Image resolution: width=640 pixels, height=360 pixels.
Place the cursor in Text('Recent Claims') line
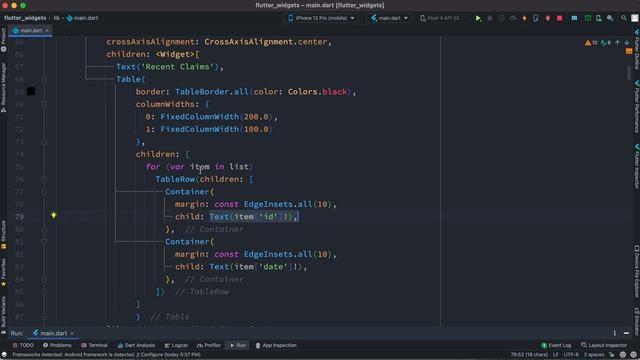point(170,67)
